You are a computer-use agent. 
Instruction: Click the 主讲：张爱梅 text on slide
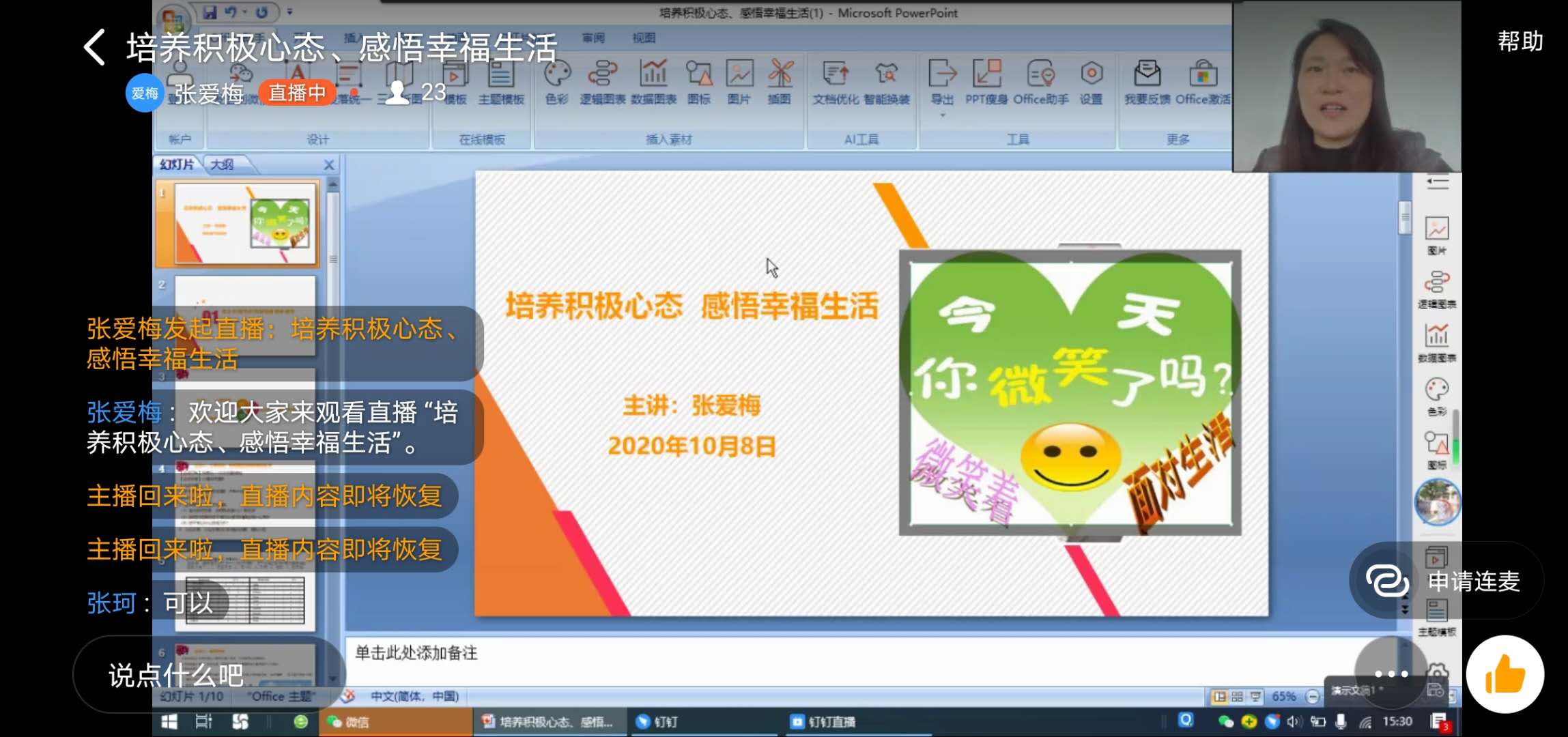(692, 405)
